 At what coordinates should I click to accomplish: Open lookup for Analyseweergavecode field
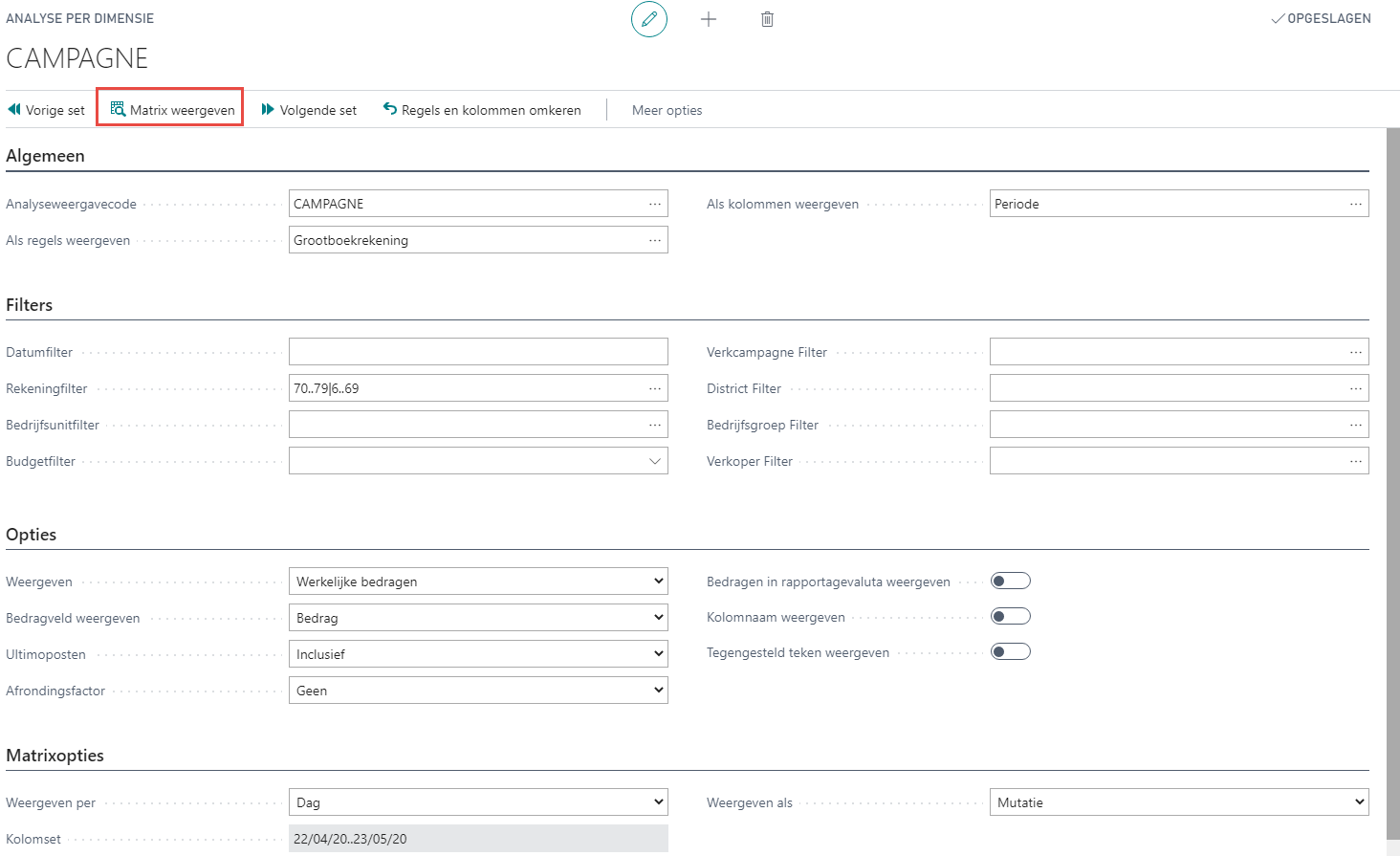[x=655, y=204]
